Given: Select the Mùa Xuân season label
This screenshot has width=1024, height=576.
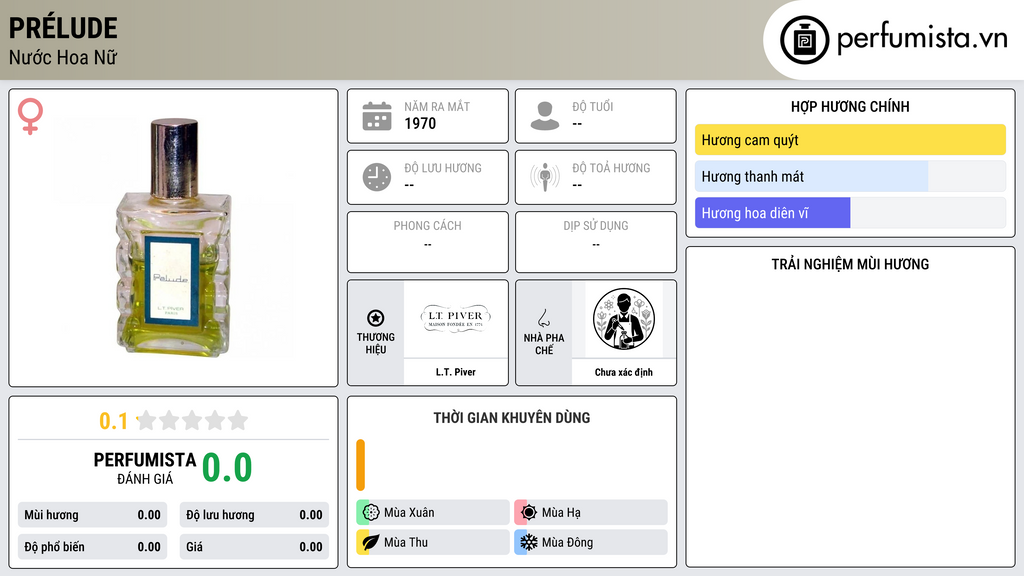Looking at the screenshot, I should (x=409, y=513).
